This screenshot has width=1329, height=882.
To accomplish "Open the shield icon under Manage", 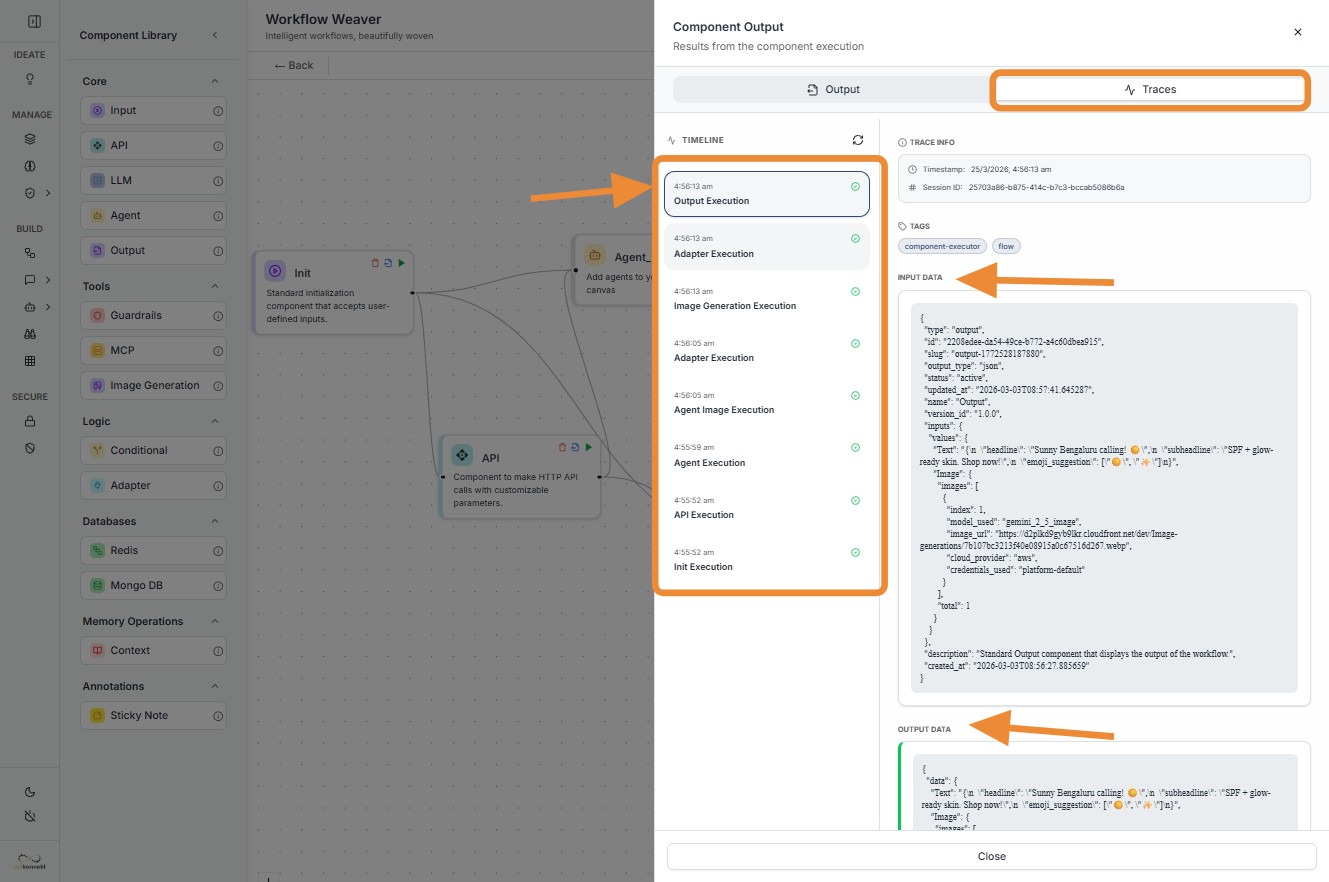I will tap(30, 192).
